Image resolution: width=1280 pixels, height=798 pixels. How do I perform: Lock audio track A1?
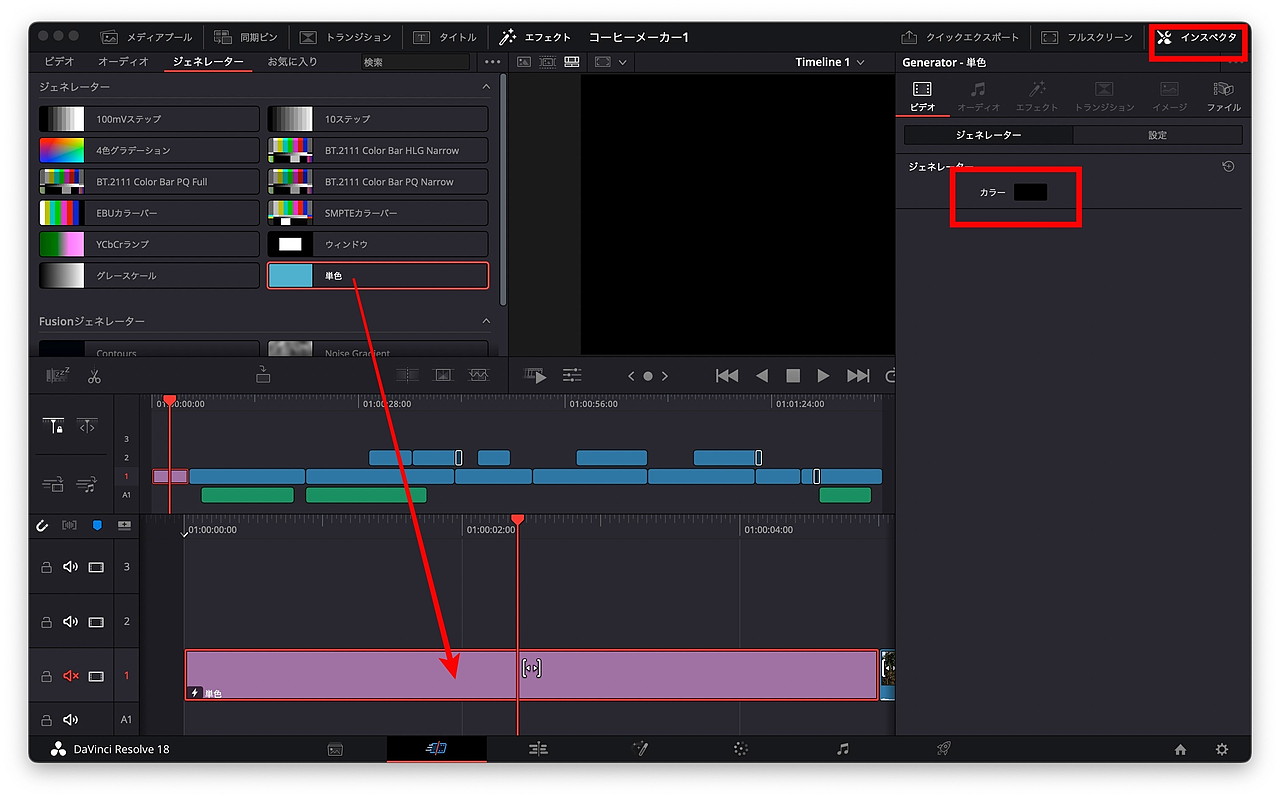pos(46,720)
